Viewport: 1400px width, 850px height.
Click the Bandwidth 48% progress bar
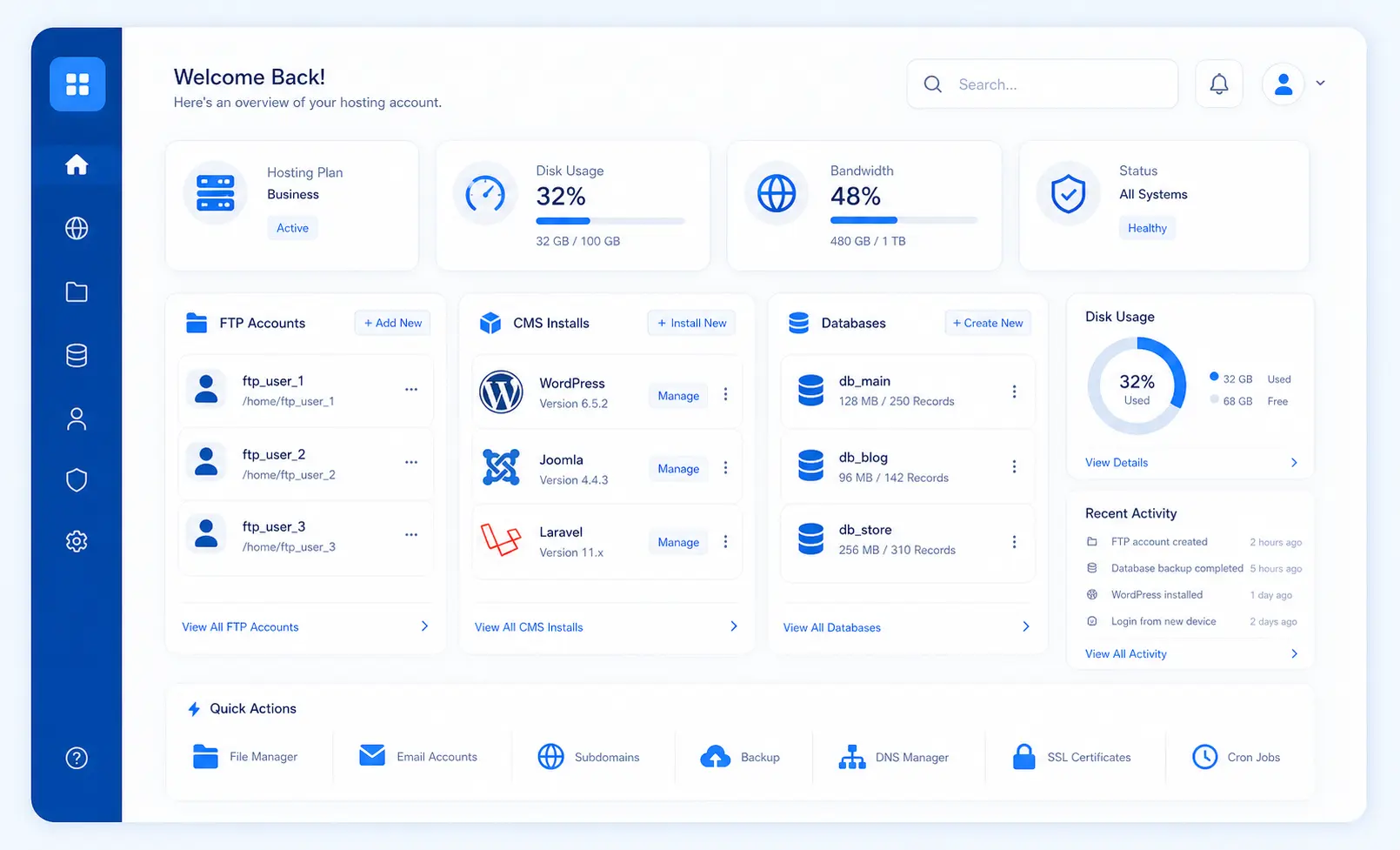coord(904,220)
